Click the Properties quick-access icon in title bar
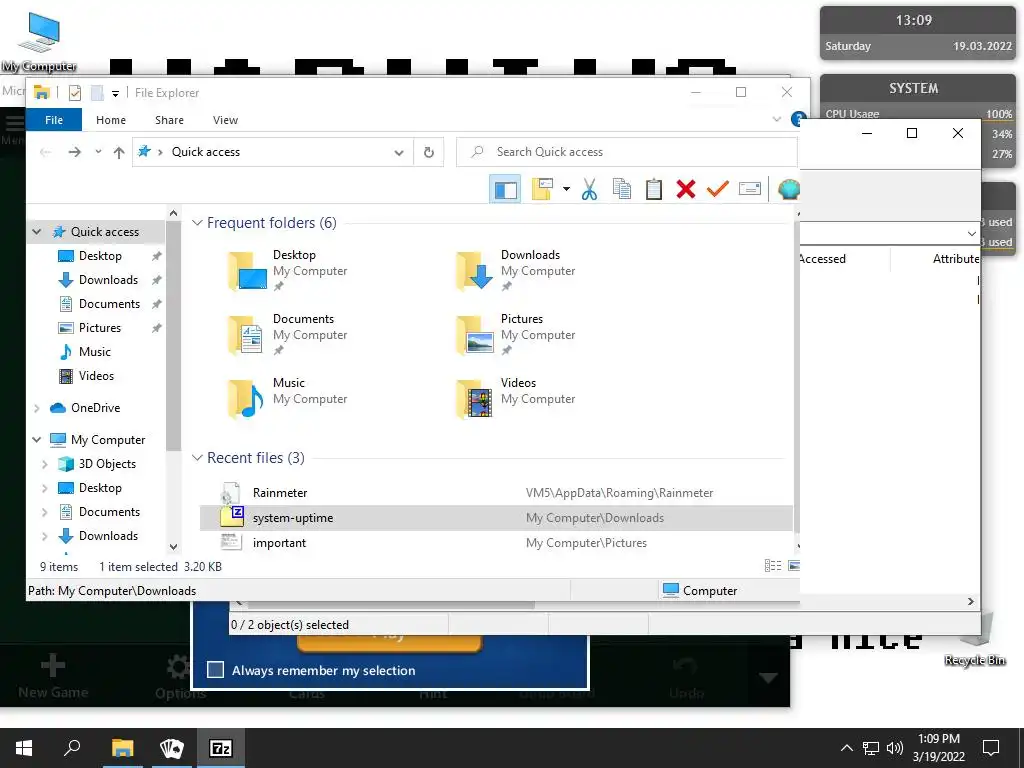Viewport: 1024px width, 768px height. pos(74,93)
